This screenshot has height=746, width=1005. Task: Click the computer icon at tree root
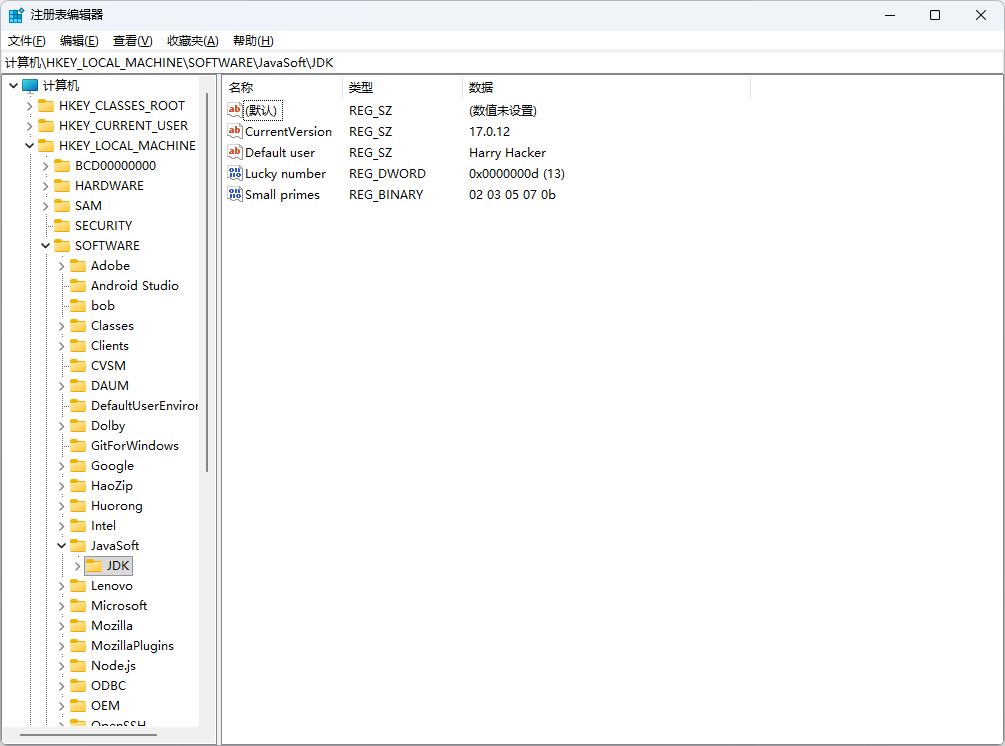coord(30,86)
